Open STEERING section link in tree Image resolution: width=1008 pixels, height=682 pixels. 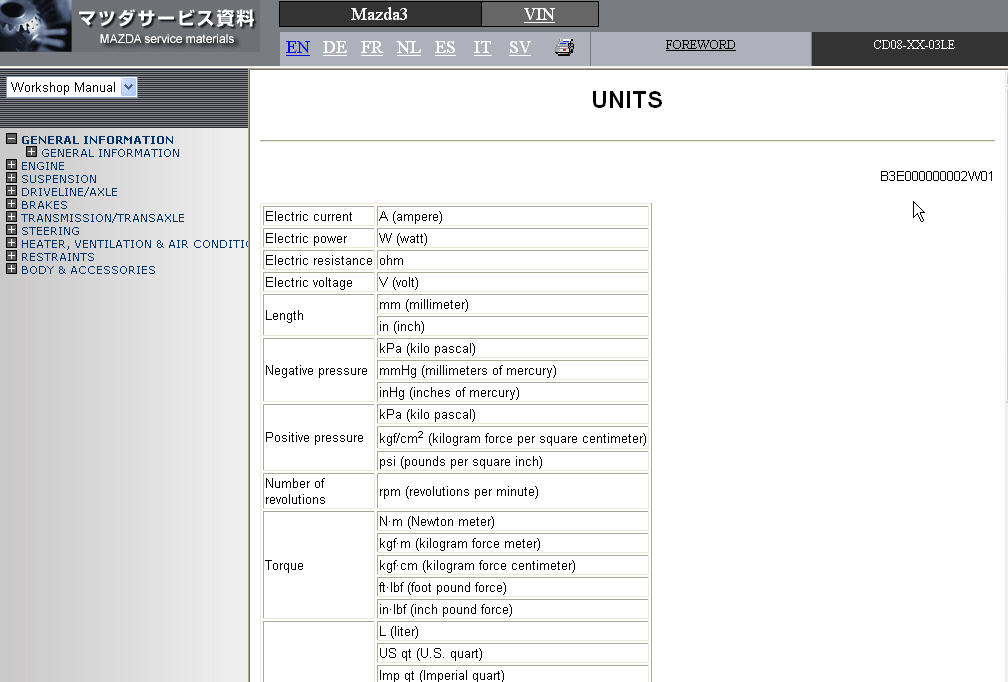pyautogui.click(x=50, y=231)
